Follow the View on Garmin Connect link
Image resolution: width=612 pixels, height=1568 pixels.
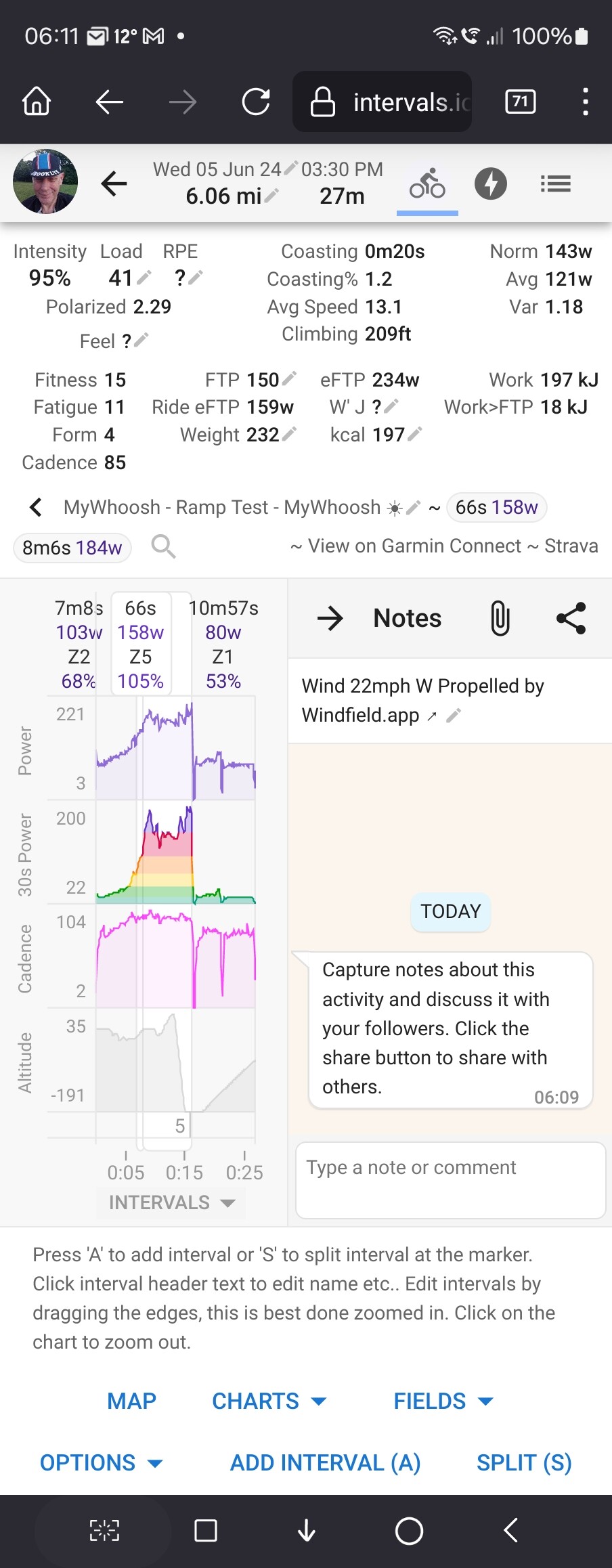pos(414,546)
